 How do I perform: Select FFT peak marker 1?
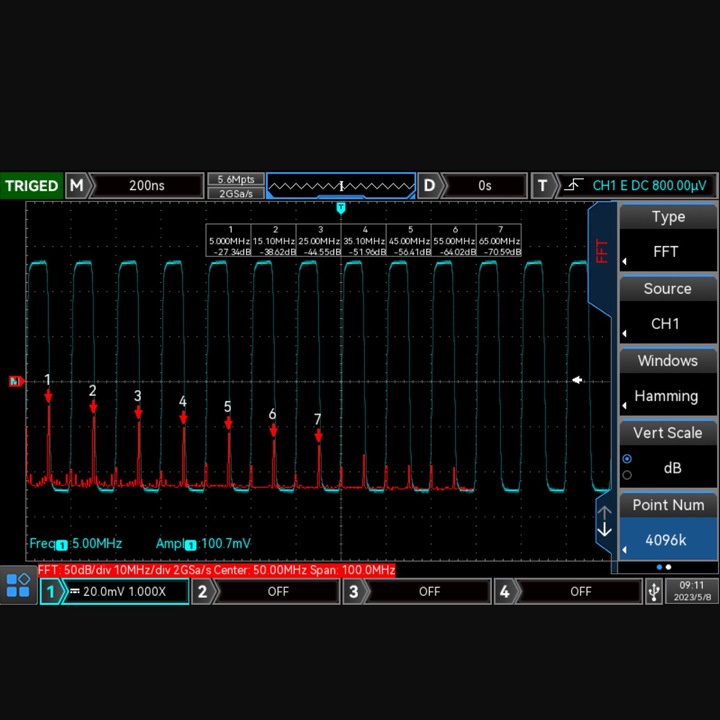48,396
